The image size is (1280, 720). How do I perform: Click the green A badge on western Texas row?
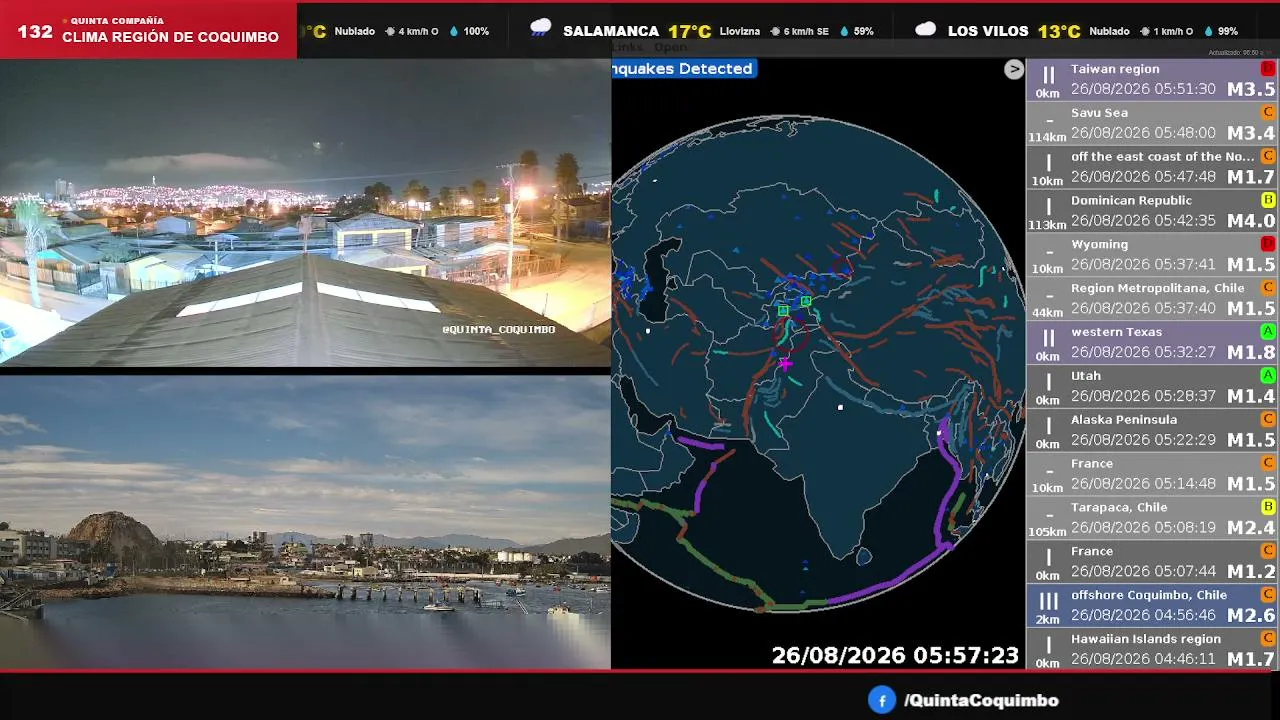coord(1268,331)
